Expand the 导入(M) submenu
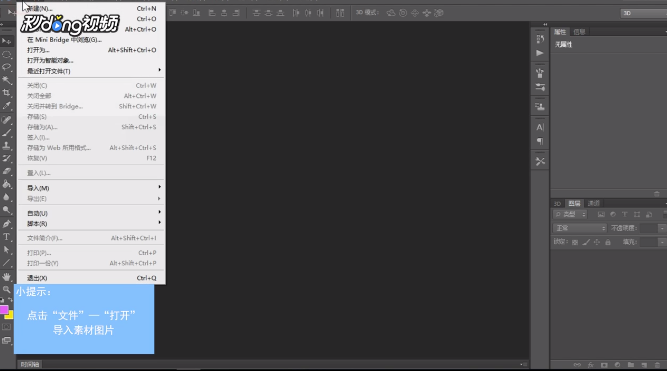 (91, 188)
